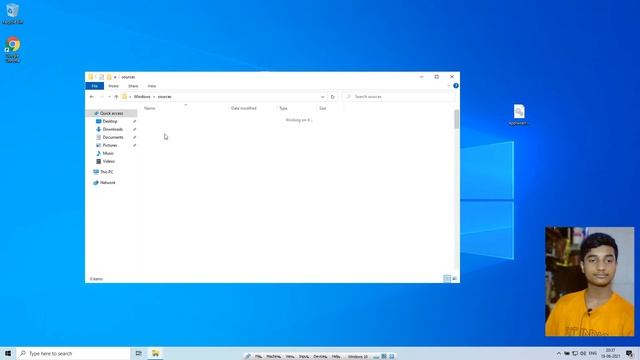Open the recent locations dropdown arrow

(109, 97)
